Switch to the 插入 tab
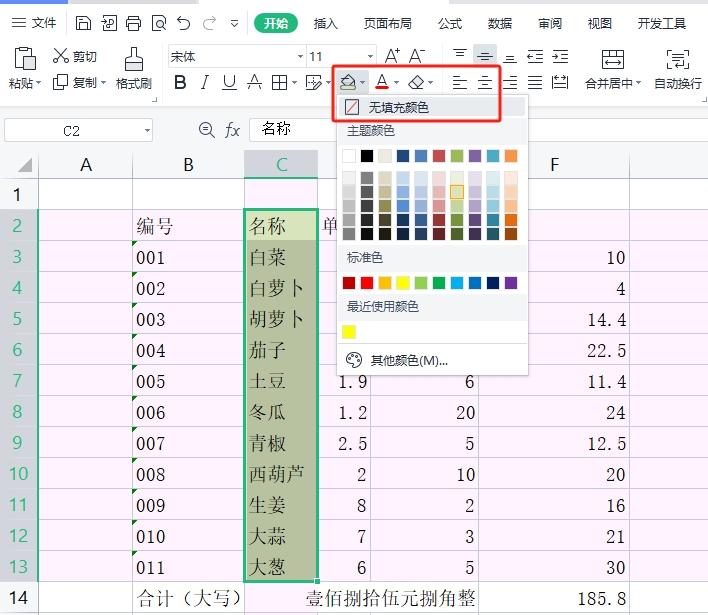Viewport: 708px width, 615px height. 326,23
